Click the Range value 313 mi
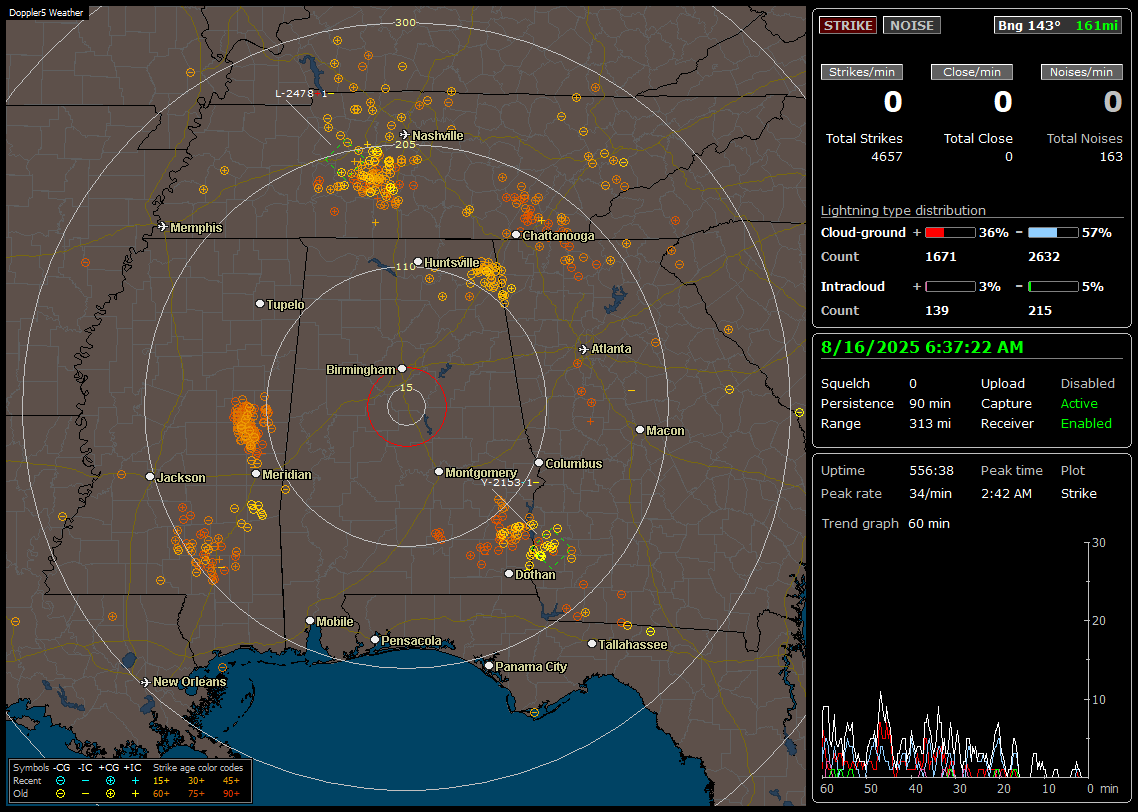Viewport: 1138px width, 812px height. 930,424
